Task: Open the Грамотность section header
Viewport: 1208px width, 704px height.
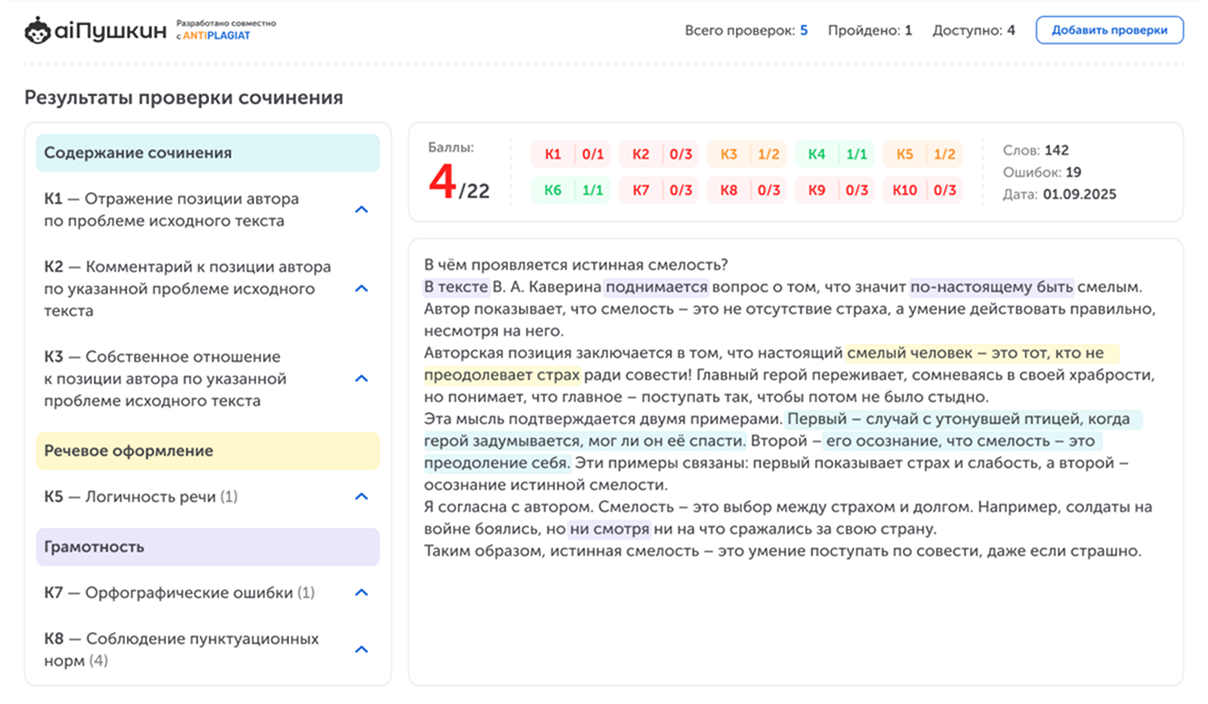Action: [208, 547]
